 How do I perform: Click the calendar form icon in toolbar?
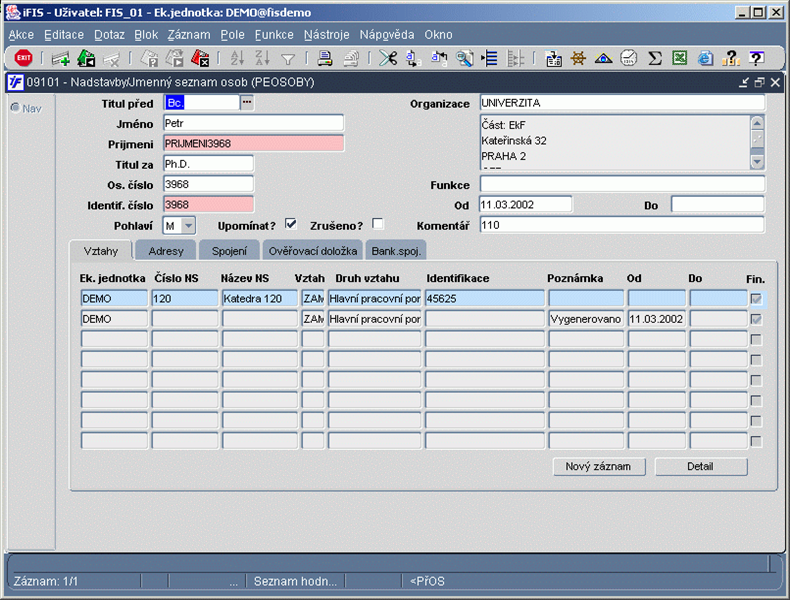click(x=553, y=59)
